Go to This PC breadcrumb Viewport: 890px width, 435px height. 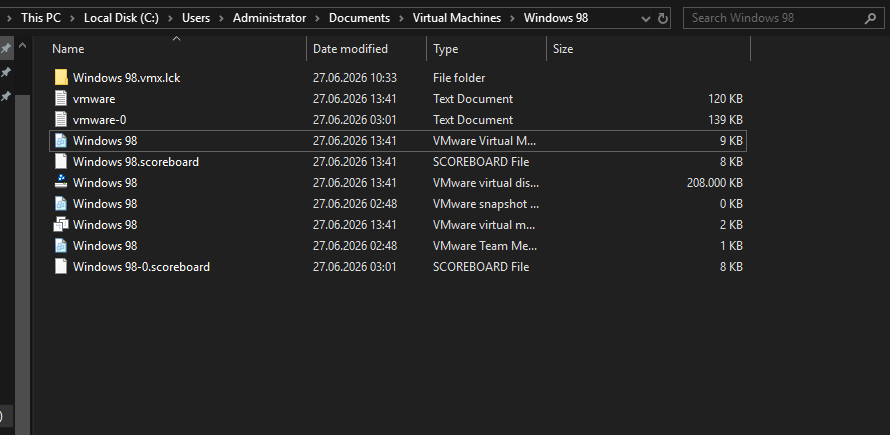click(x=41, y=18)
